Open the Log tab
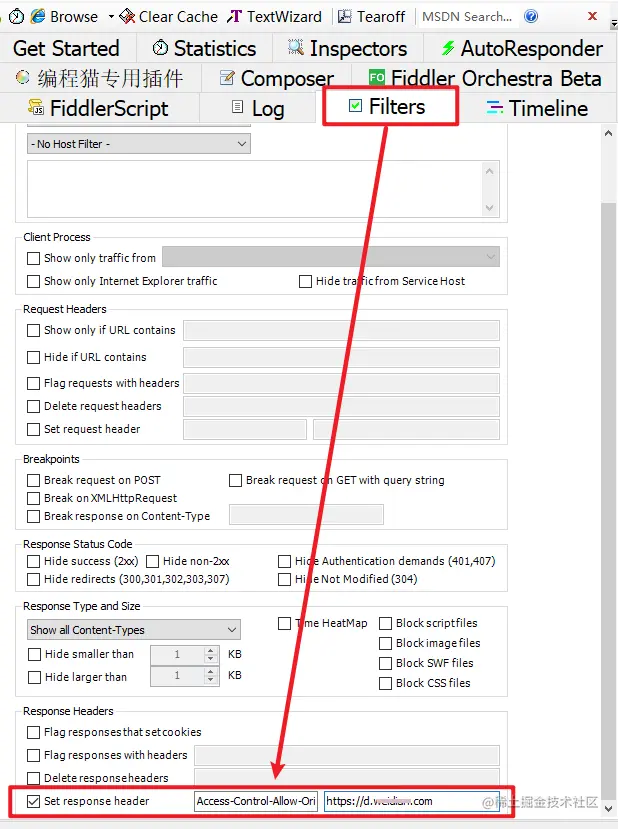 258,108
